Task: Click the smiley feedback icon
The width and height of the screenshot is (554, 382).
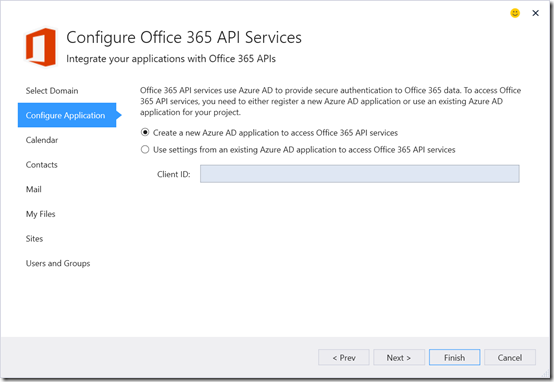Action: point(515,13)
